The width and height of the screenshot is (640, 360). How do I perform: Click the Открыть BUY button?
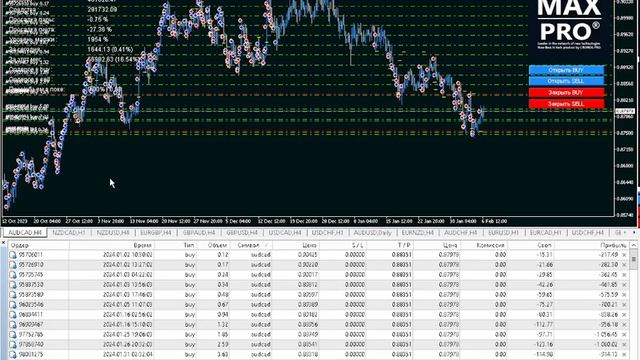[x=566, y=70]
